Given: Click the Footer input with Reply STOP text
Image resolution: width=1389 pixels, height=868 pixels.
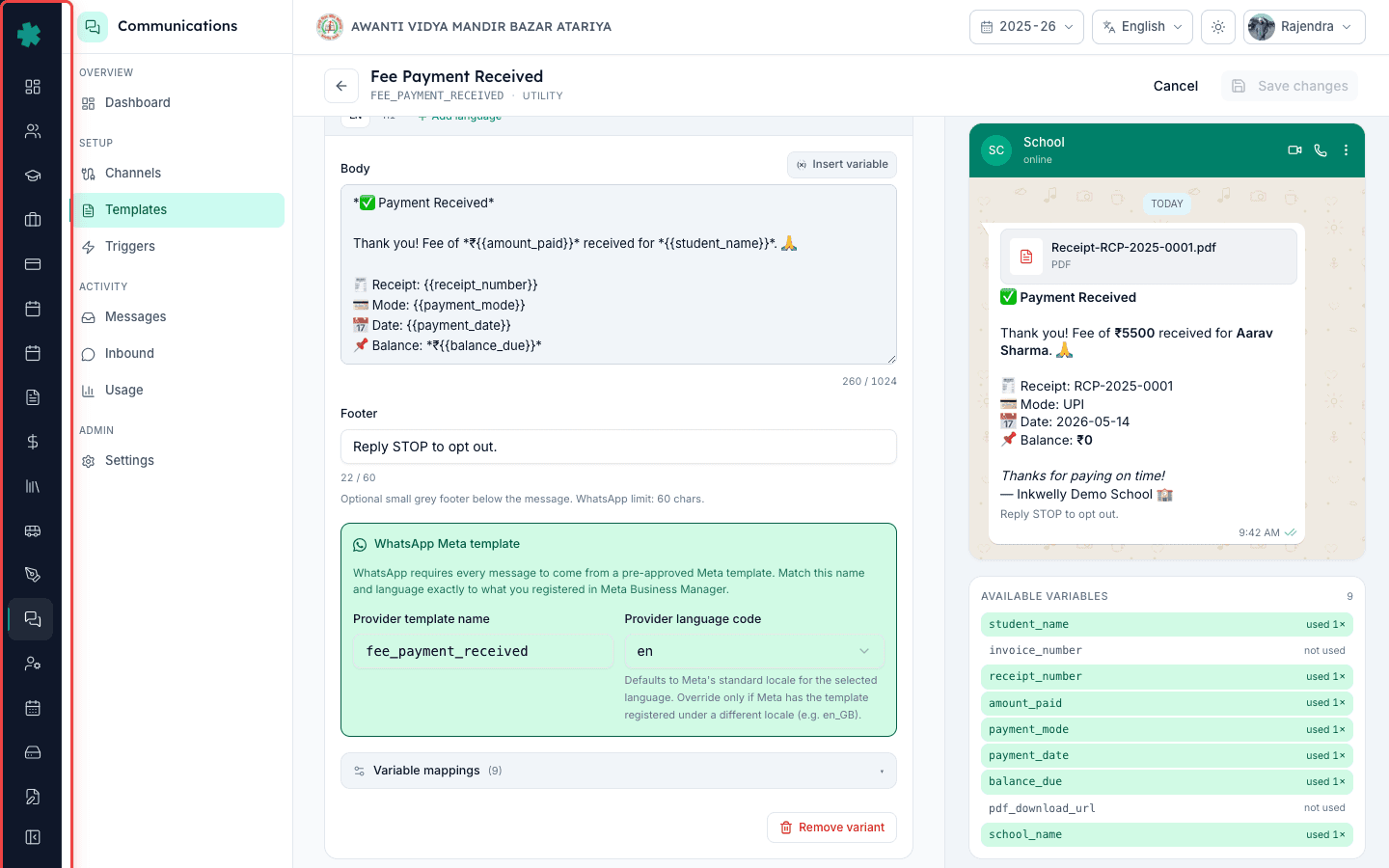Looking at the screenshot, I should tap(618, 447).
